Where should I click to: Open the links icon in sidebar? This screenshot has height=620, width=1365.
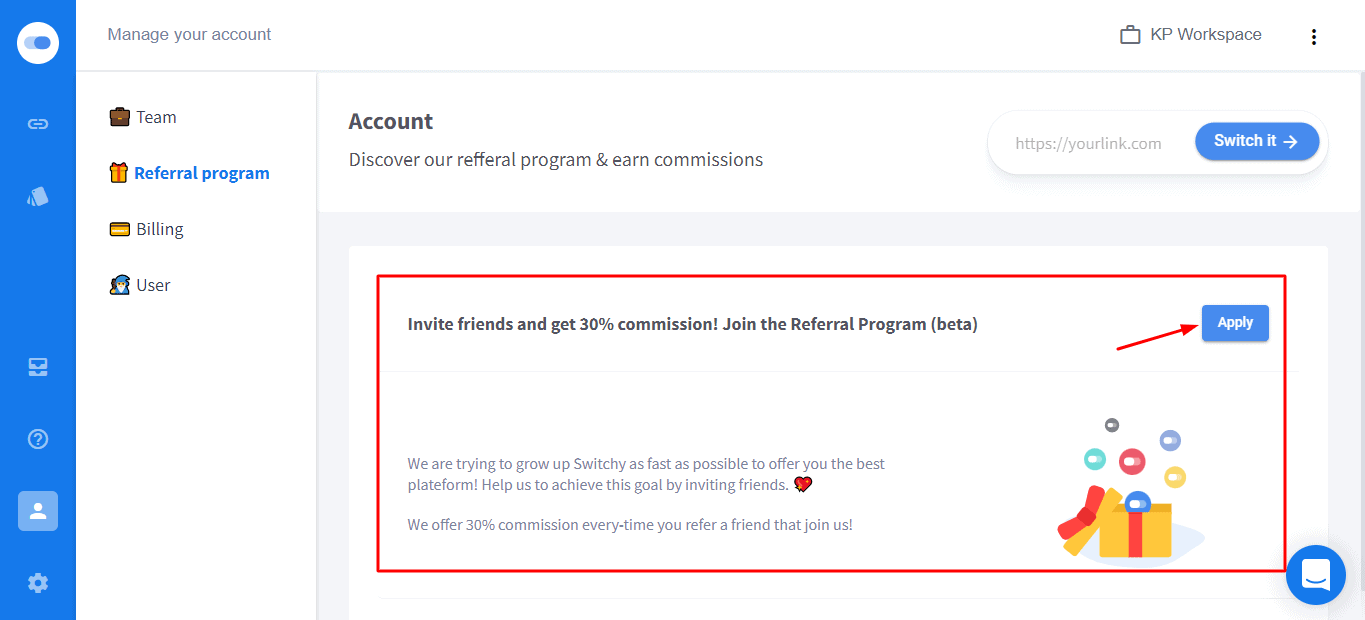pos(38,124)
